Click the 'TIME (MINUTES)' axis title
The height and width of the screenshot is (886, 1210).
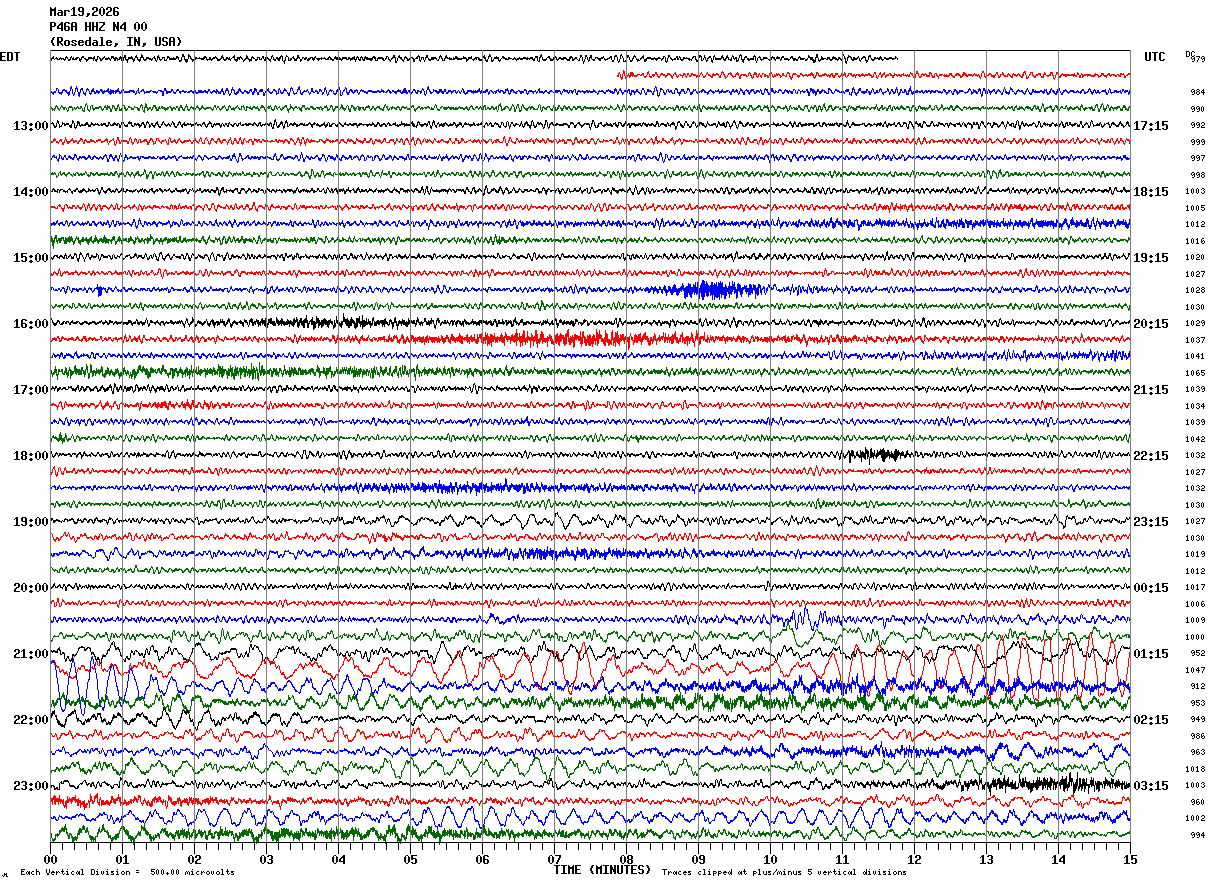(x=603, y=870)
